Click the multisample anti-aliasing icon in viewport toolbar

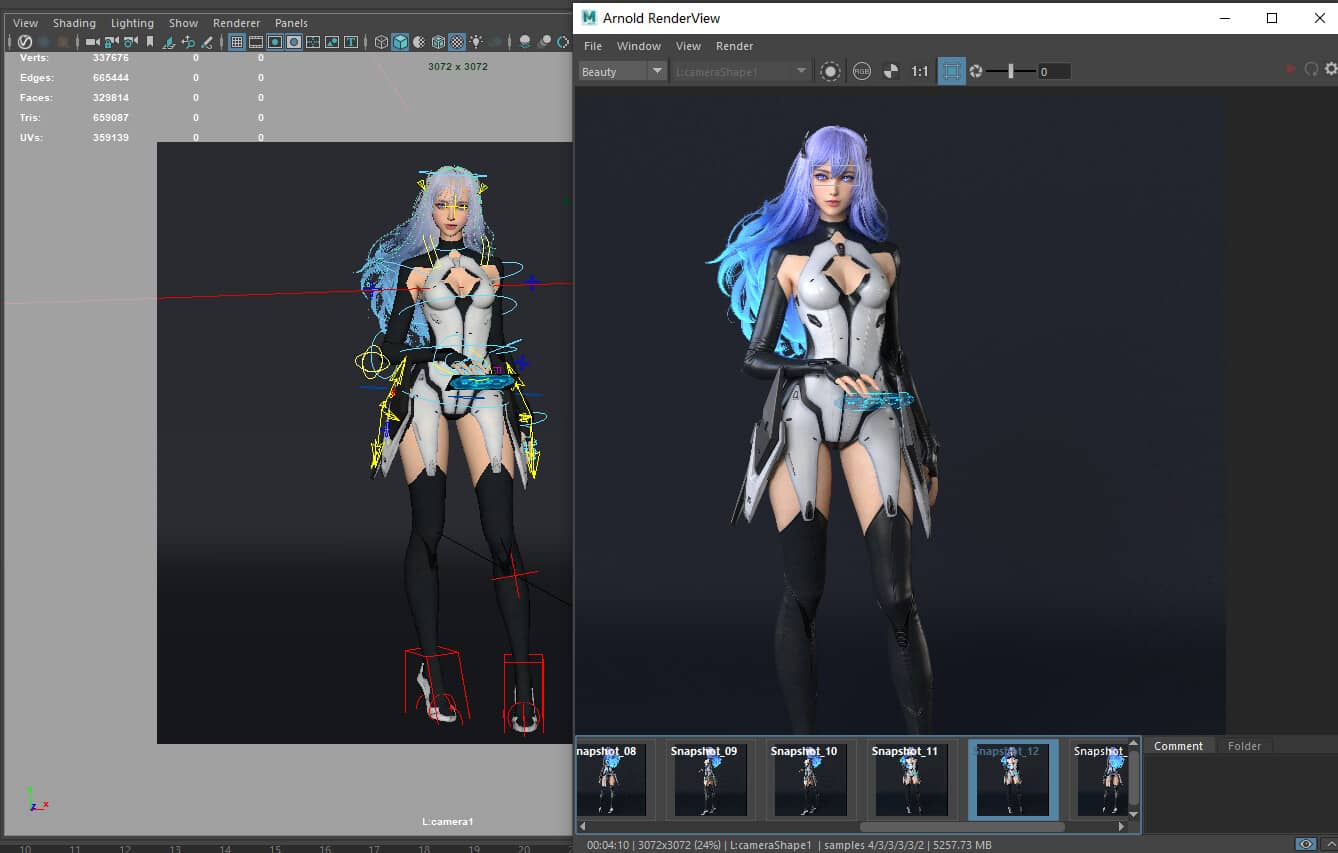pyautogui.click(x=563, y=42)
